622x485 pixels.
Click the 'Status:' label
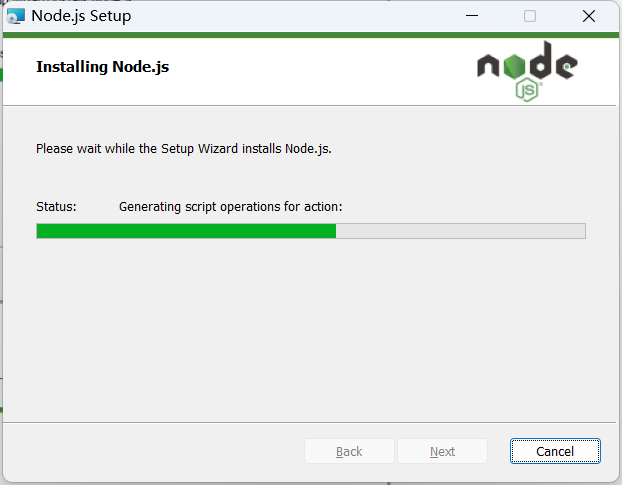[56, 207]
